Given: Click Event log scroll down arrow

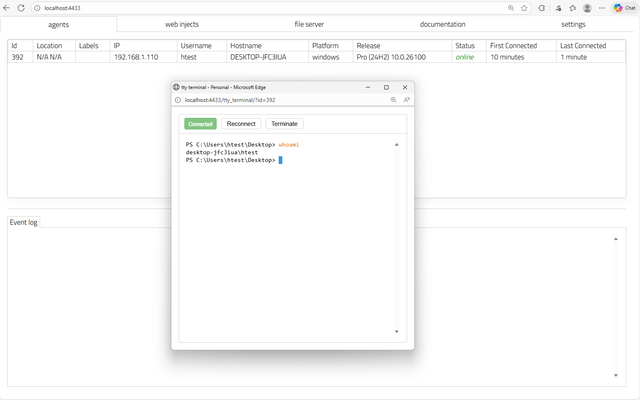Looking at the screenshot, I should (x=616, y=375).
